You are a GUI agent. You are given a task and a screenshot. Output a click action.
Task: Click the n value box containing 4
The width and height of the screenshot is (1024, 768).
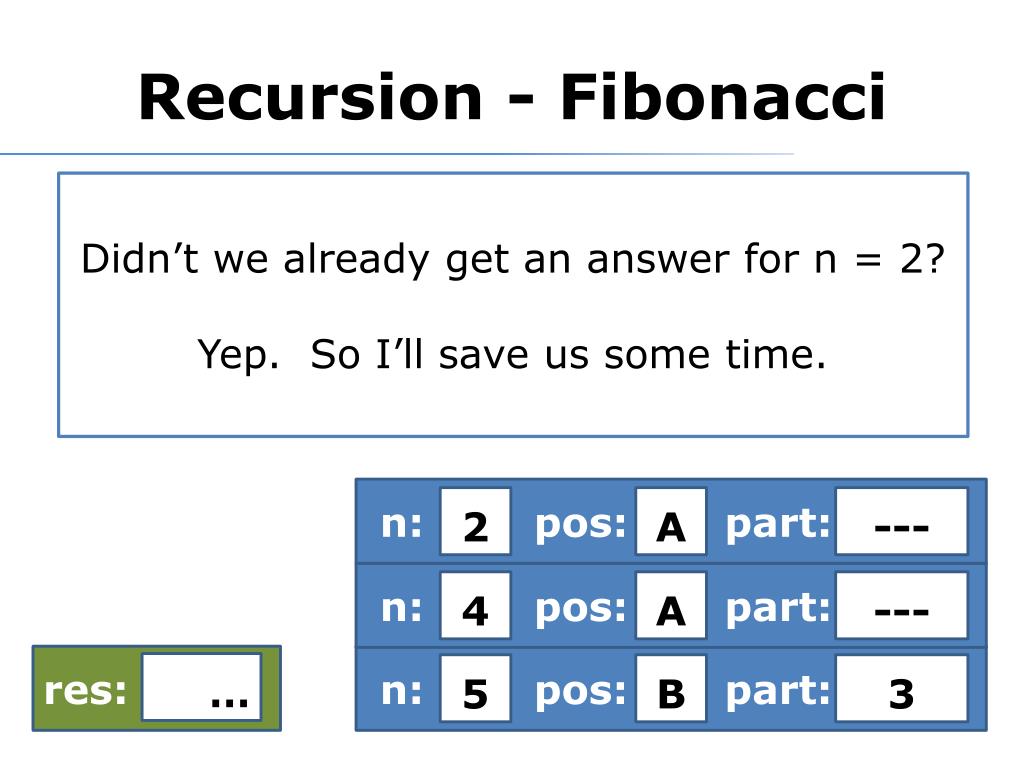coord(475,605)
